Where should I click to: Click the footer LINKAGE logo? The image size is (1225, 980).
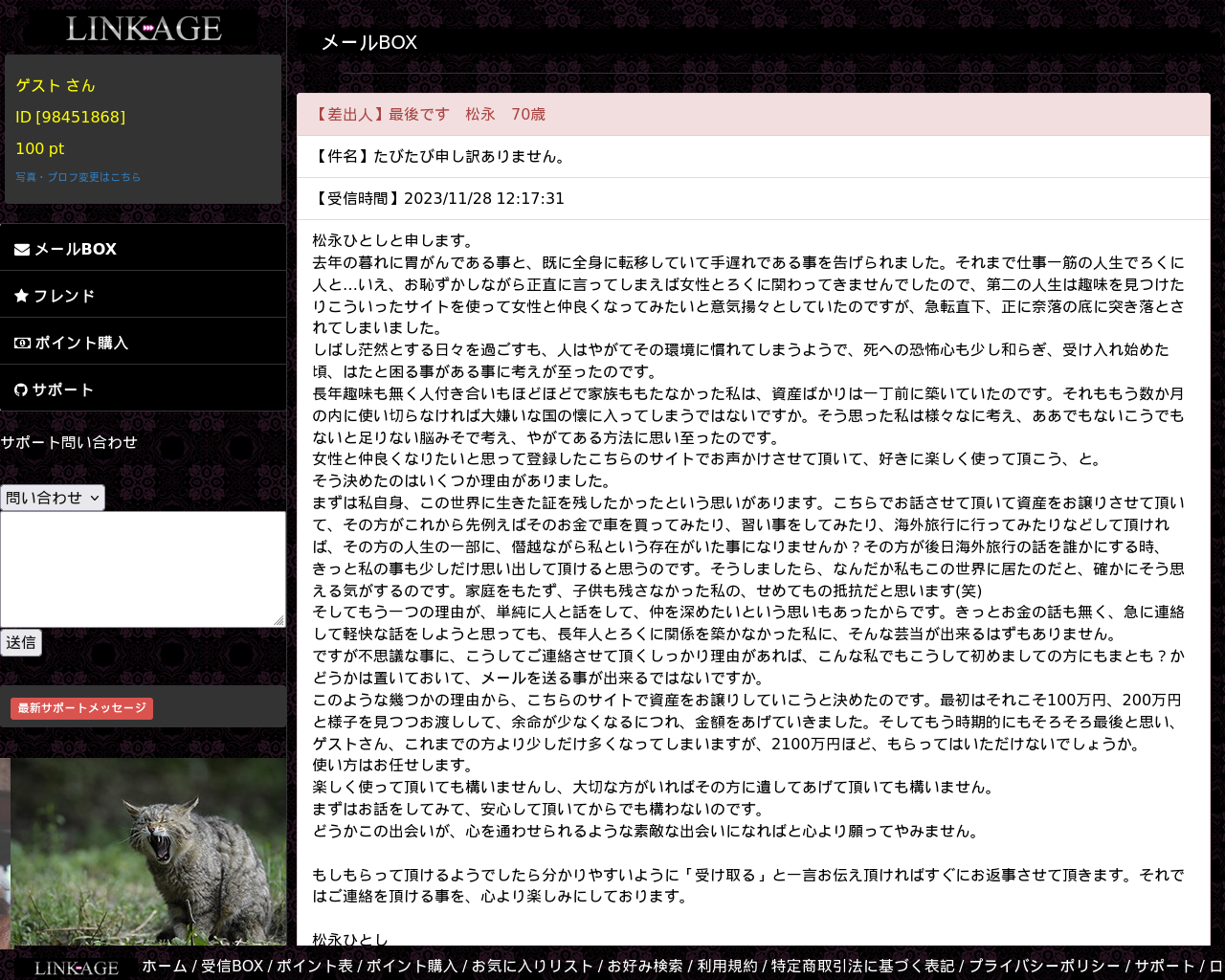(77, 968)
